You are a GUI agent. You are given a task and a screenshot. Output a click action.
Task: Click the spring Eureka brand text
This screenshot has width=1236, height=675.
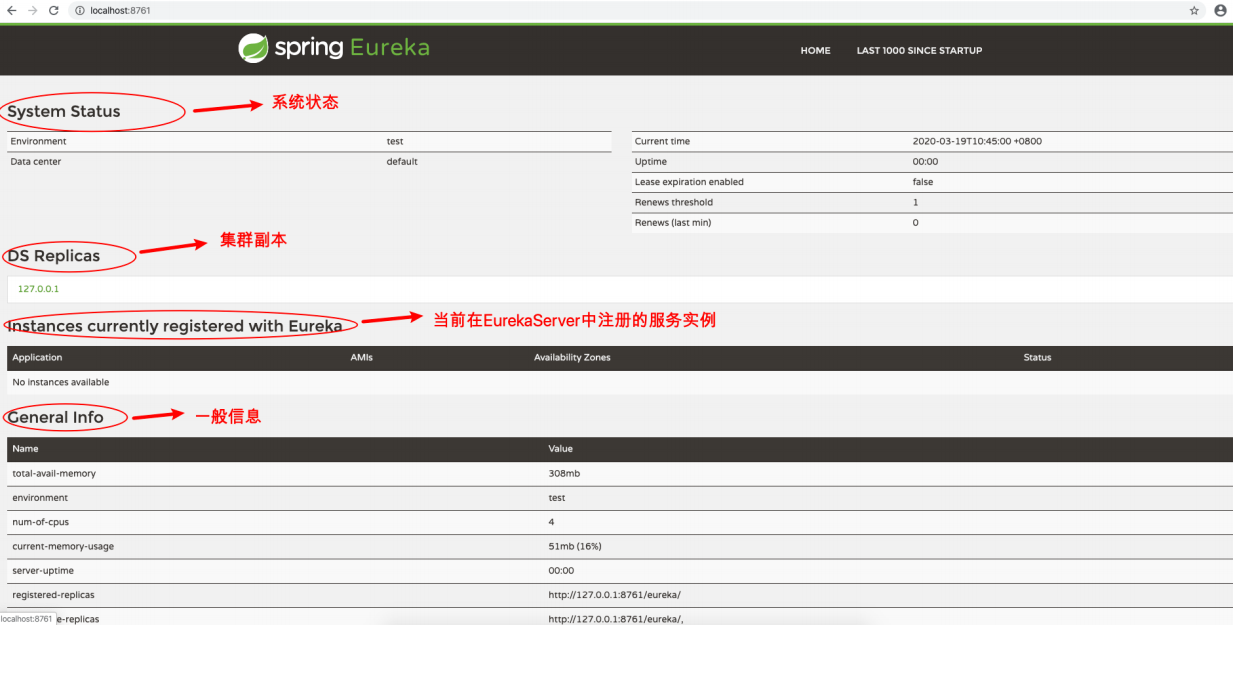[x=352, y=48]
